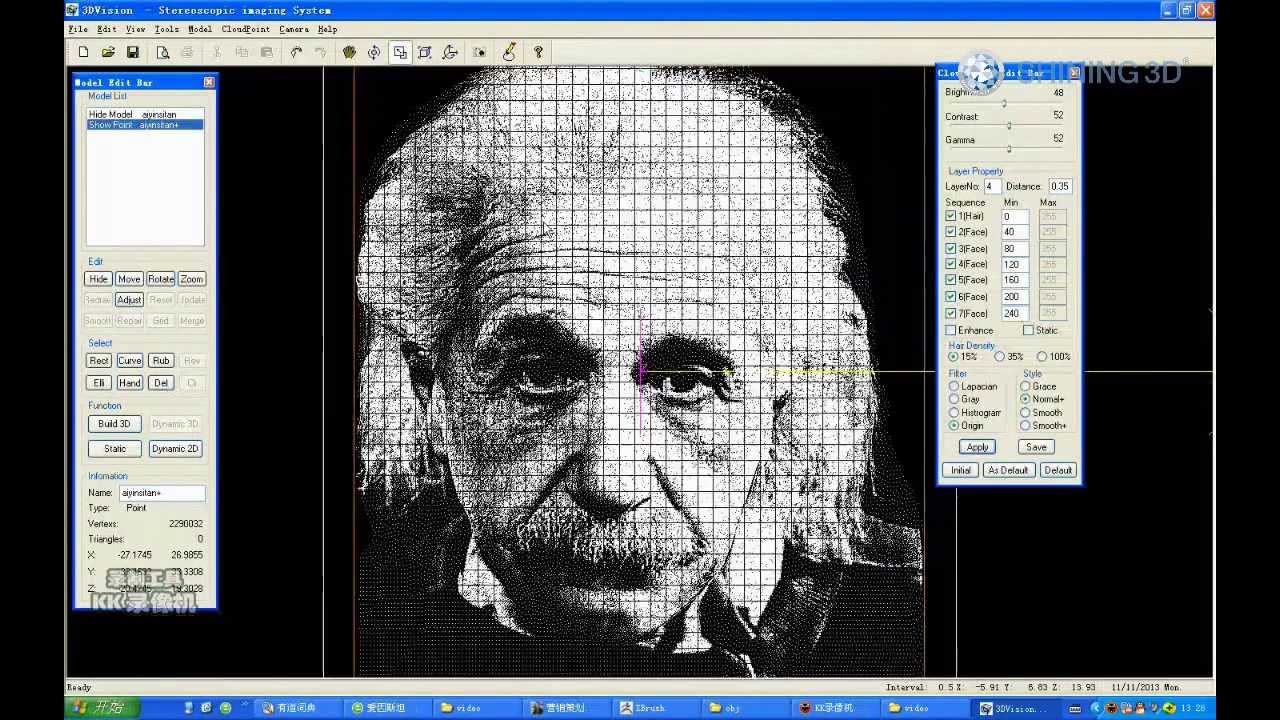Image resolution: width=1280 pixels, height=720 pixels.
Task: Open the Camera menu
Action: tap(293, 29)
